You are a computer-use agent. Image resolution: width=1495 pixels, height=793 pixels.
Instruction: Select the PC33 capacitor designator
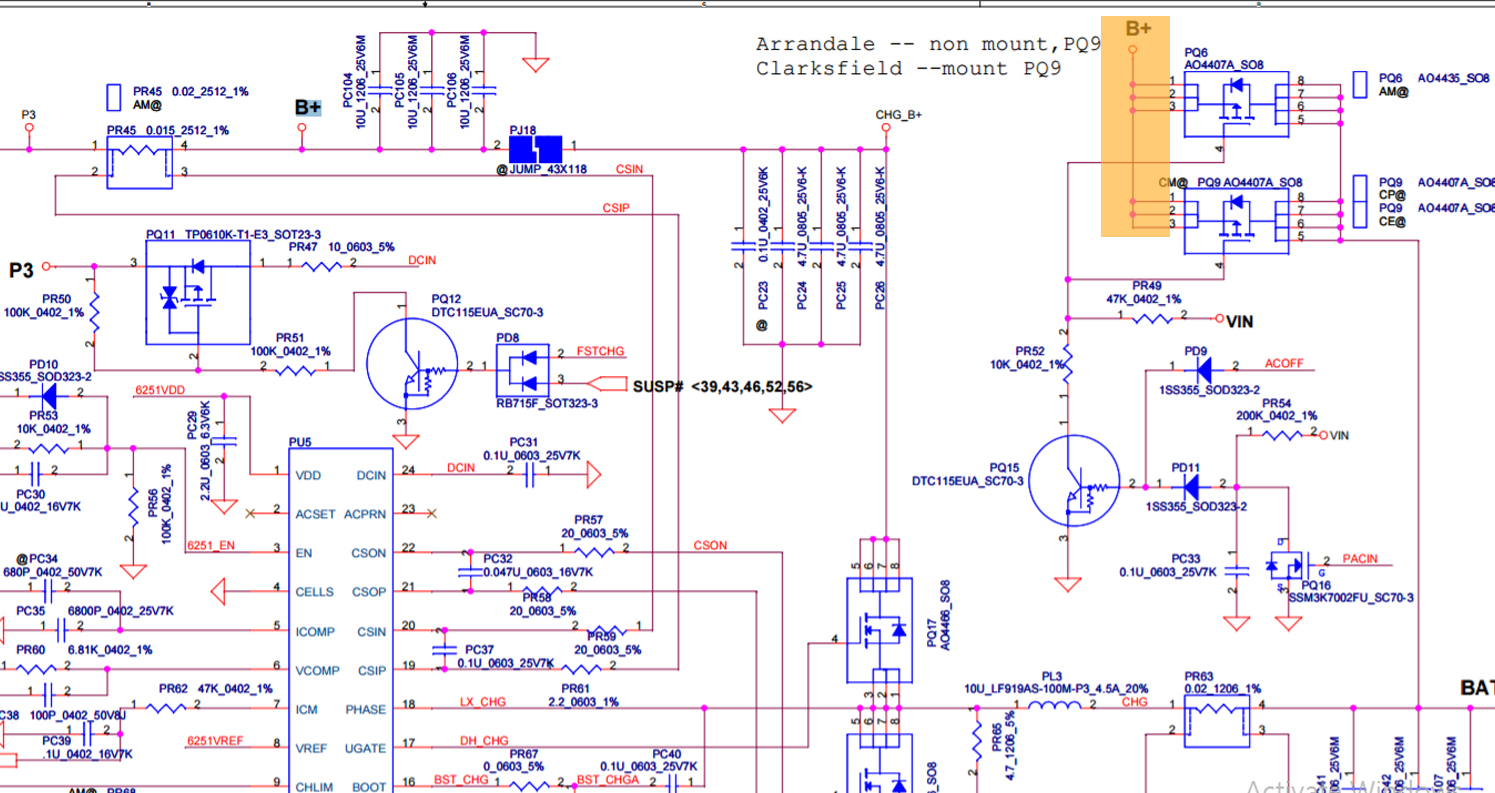coord(1186,559)
